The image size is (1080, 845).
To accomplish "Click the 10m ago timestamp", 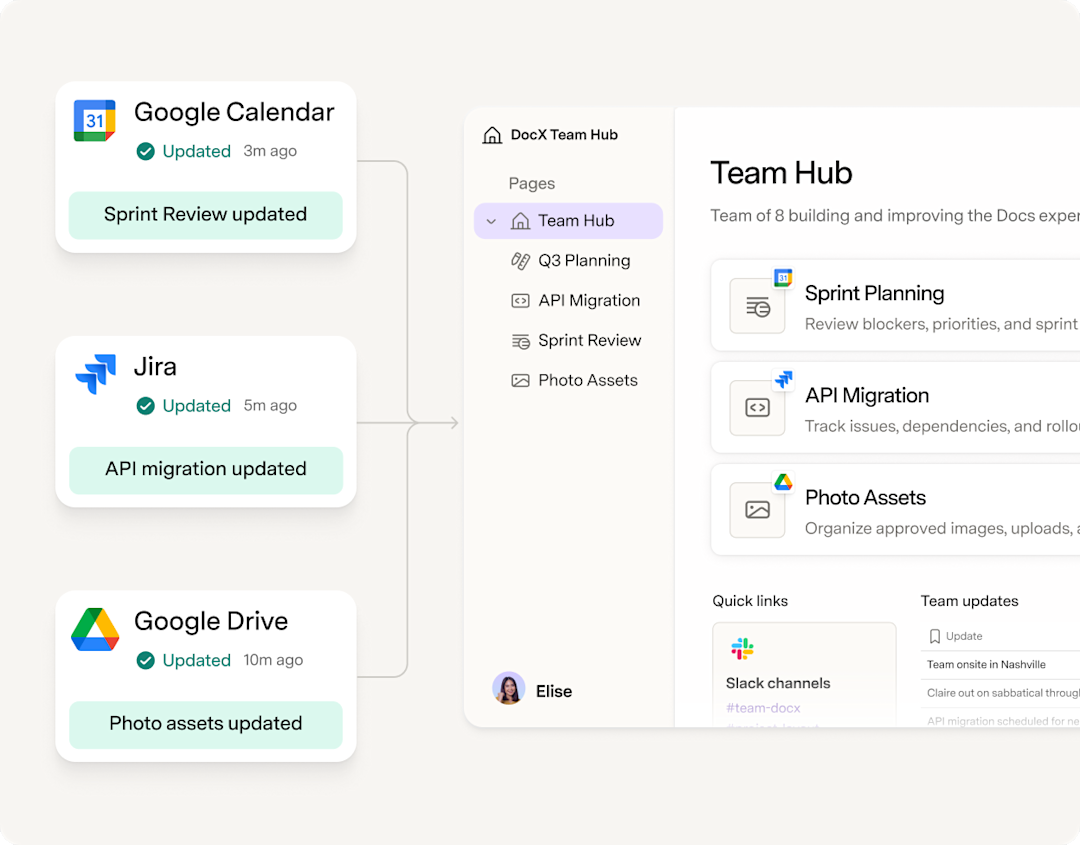I will (273, 660).
